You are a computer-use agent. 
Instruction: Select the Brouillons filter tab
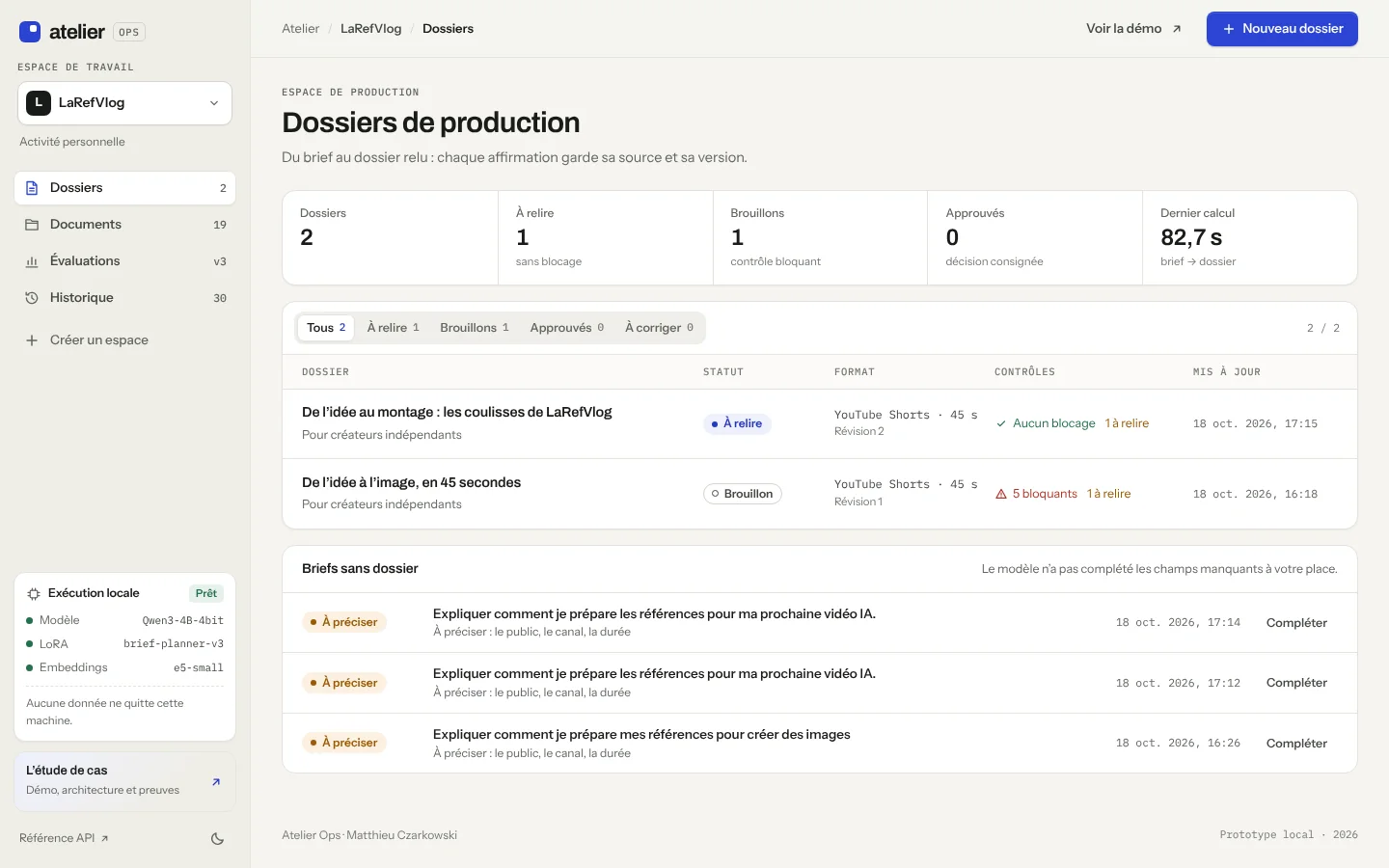click(x=474, y=328)
